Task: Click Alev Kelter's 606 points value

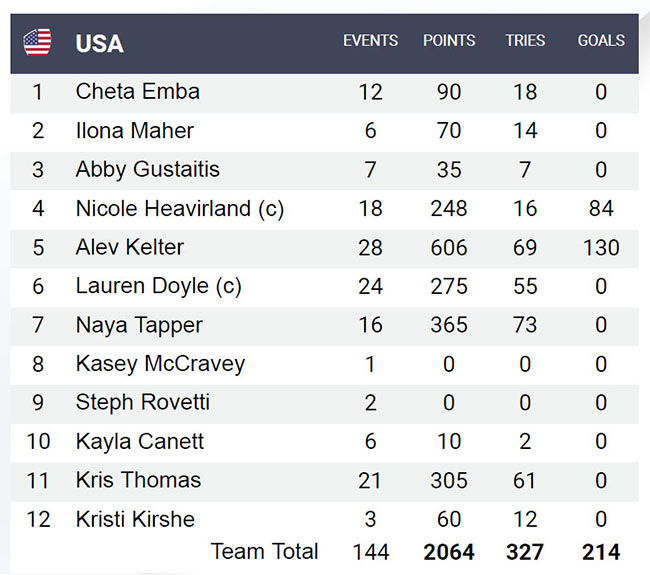Action: pos(449,248)
